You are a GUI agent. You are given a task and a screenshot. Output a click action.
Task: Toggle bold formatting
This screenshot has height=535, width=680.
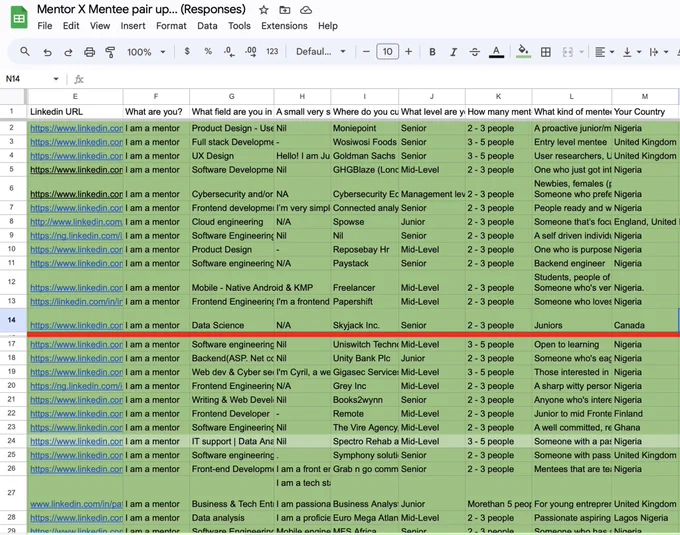432,52
